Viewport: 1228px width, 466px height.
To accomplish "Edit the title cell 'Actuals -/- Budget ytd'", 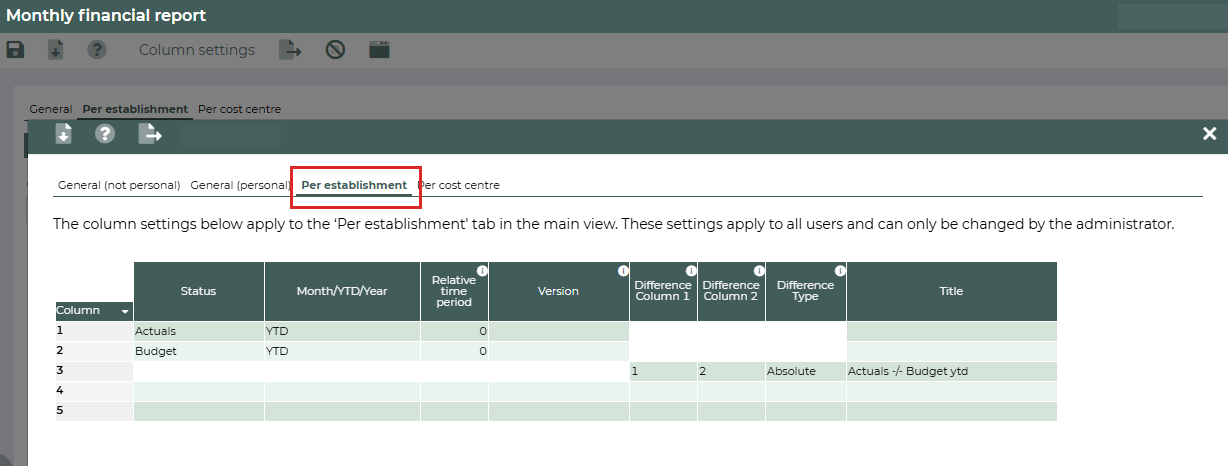I will pyautogui.click(x=950, y=371).
